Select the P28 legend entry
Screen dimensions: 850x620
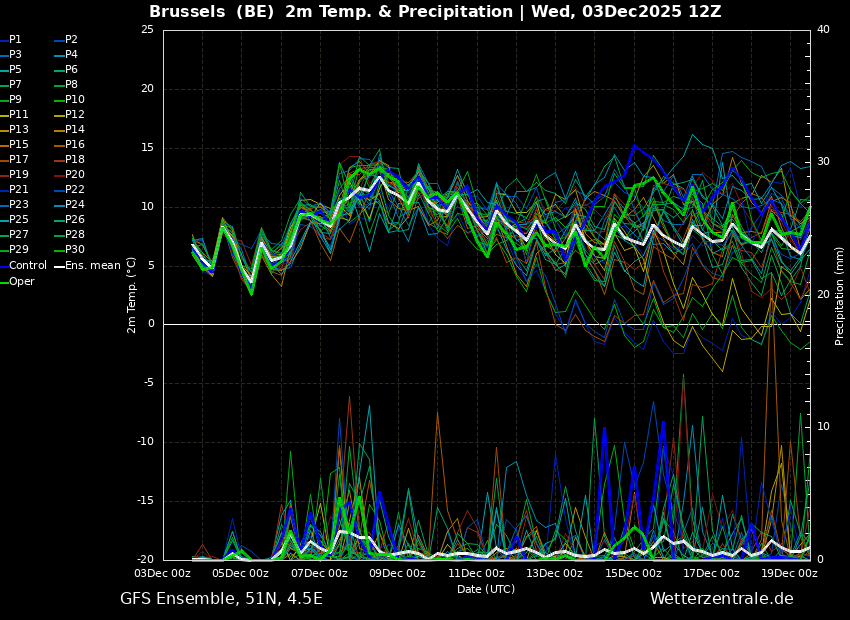[x=70, y=235]
